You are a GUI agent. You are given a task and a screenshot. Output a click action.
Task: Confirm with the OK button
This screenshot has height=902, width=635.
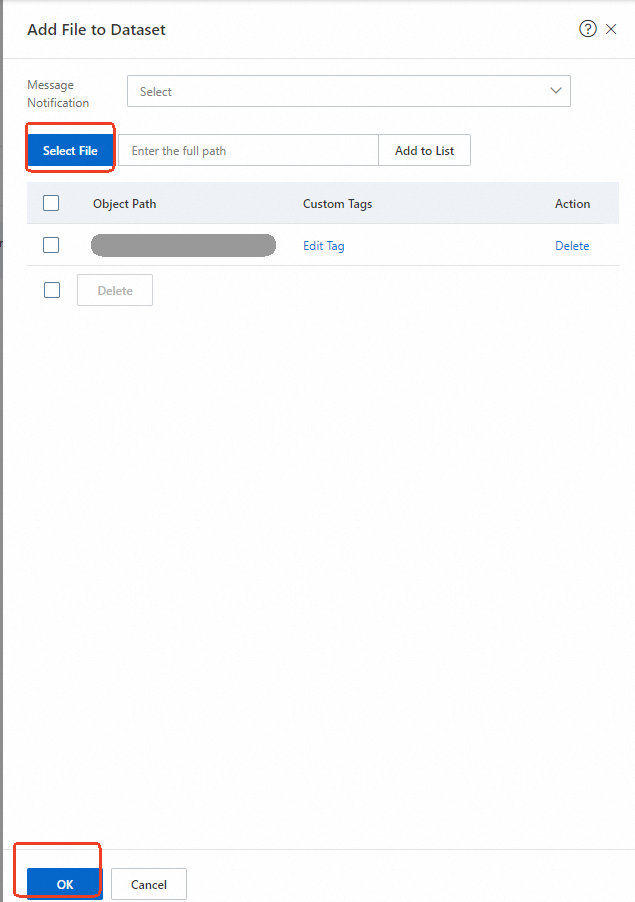coord(64,884)
